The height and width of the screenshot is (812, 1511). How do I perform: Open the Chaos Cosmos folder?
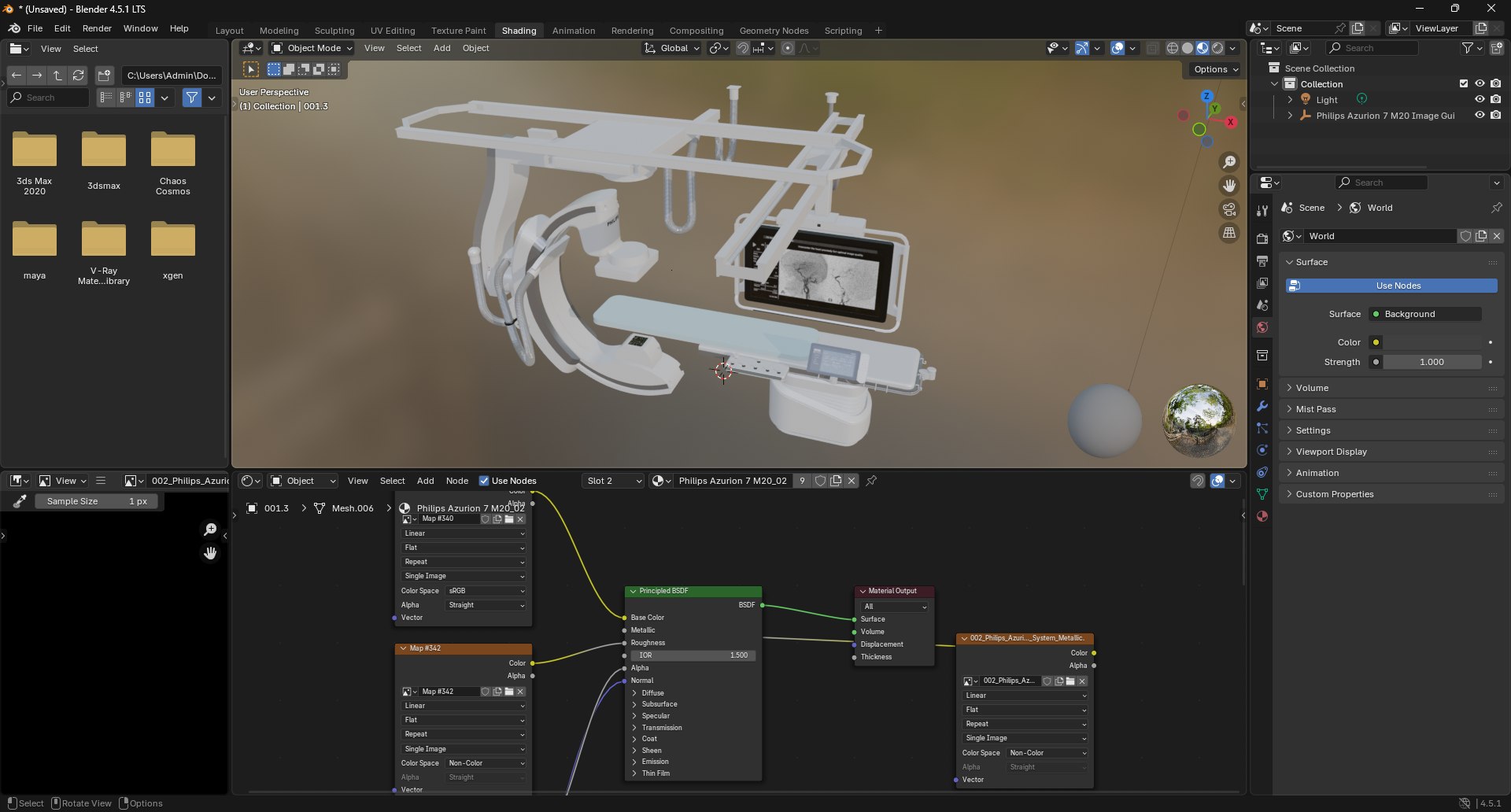click(x=173, y=164)
